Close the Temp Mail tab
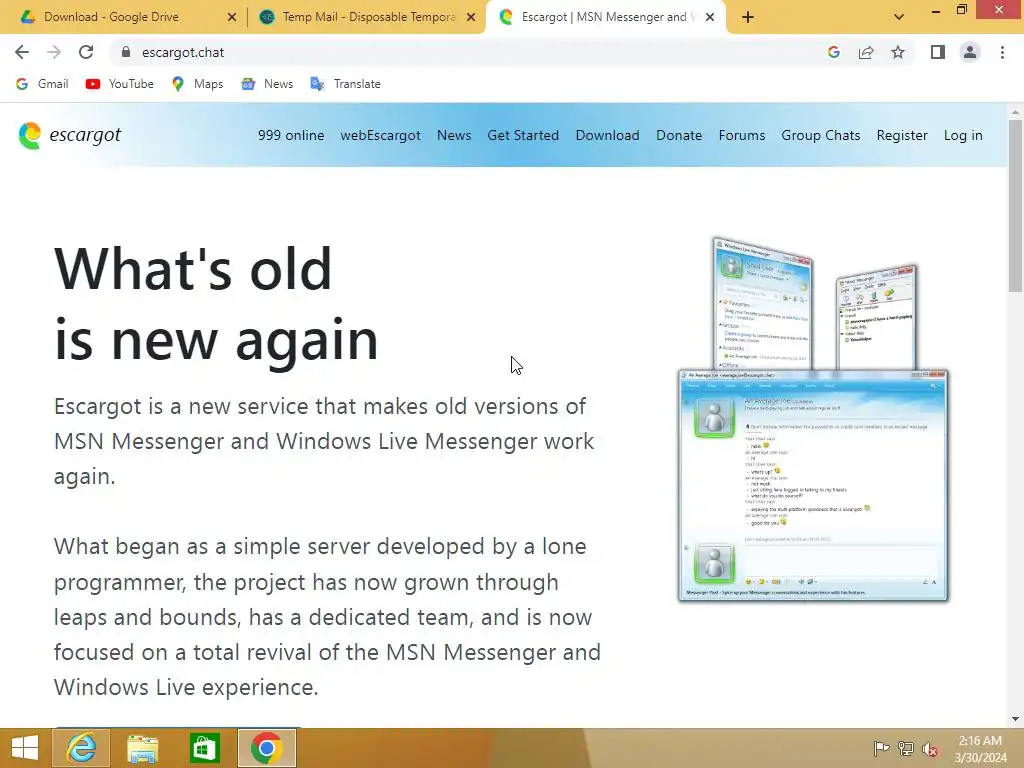The height and width of the screenshot is (768, 1024). [471, 17]
